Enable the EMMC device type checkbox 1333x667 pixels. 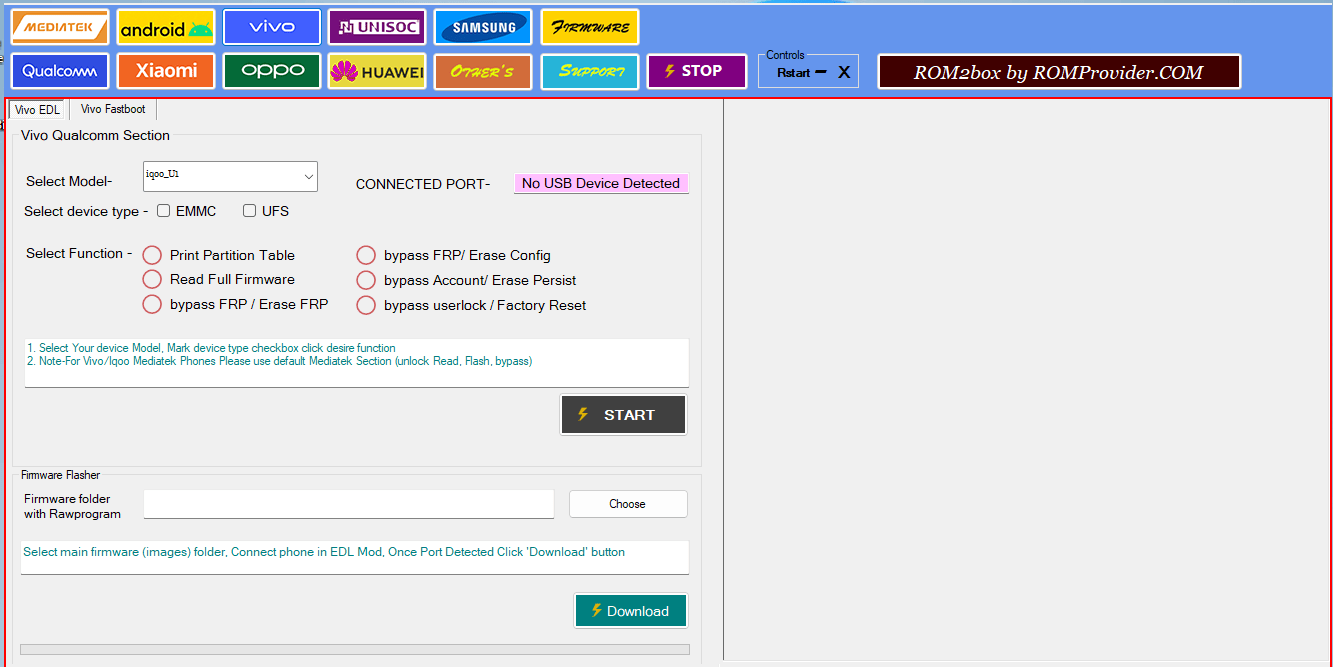click(x=164, y=211)
